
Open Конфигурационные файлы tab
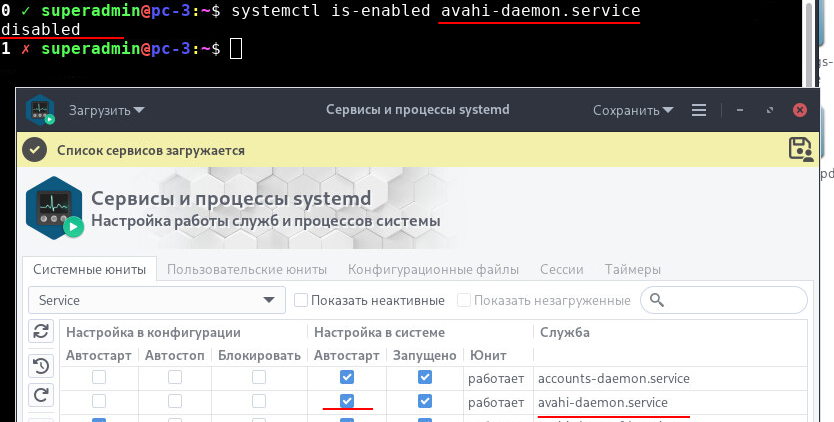(433, 269)
